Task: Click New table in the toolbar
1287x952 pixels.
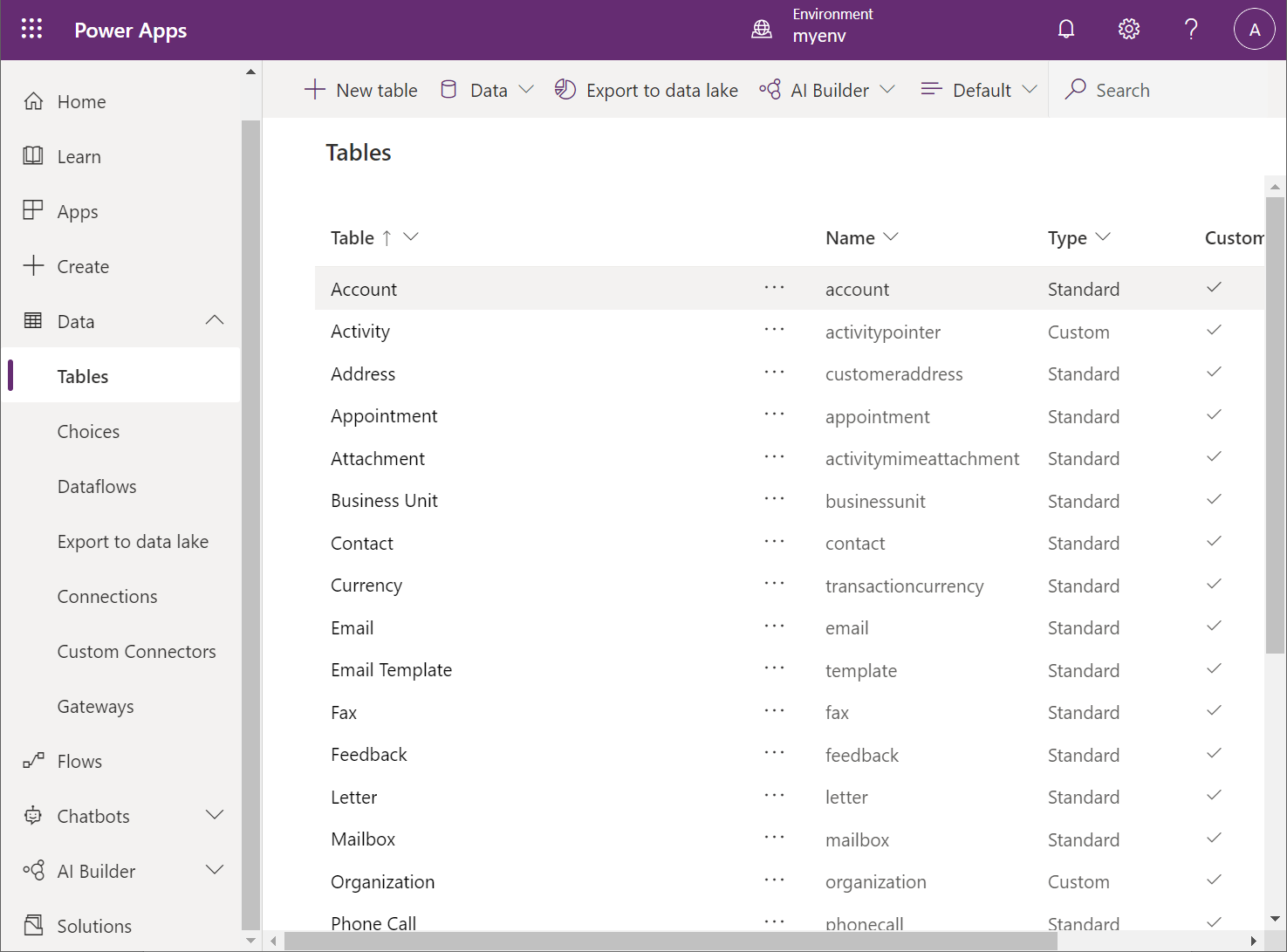Action: point(361,90)
